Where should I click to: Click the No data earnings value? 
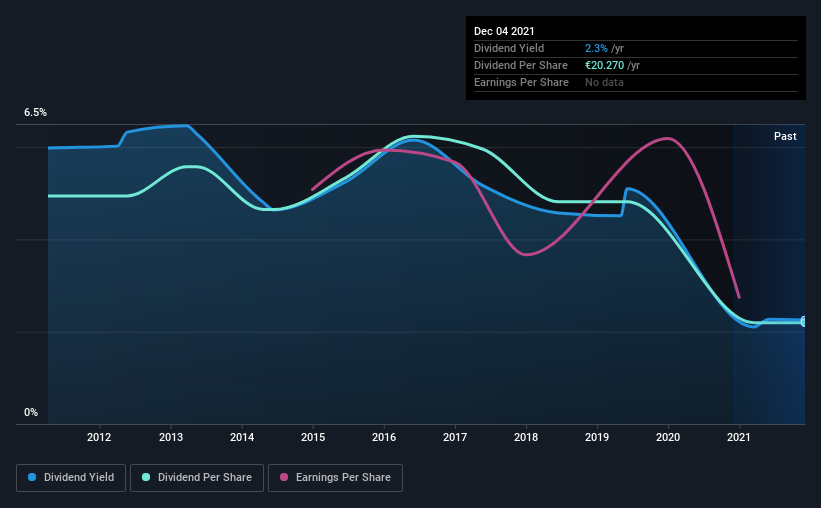click(x=604, y=82)
